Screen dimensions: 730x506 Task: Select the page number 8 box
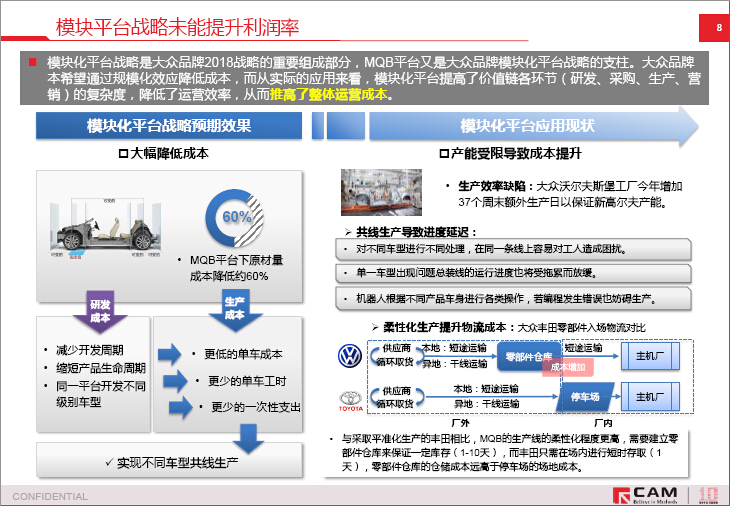click(x=714, y=28)
